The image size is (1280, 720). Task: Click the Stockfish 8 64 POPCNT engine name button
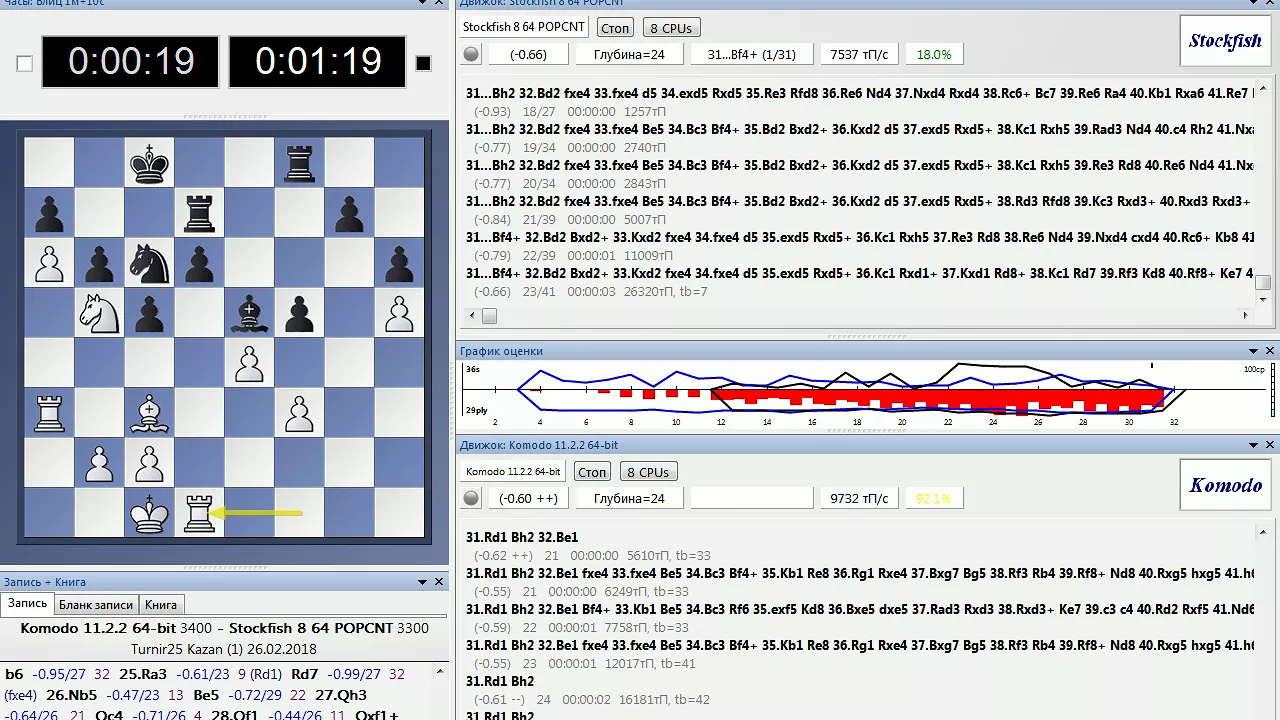point(524,28)
